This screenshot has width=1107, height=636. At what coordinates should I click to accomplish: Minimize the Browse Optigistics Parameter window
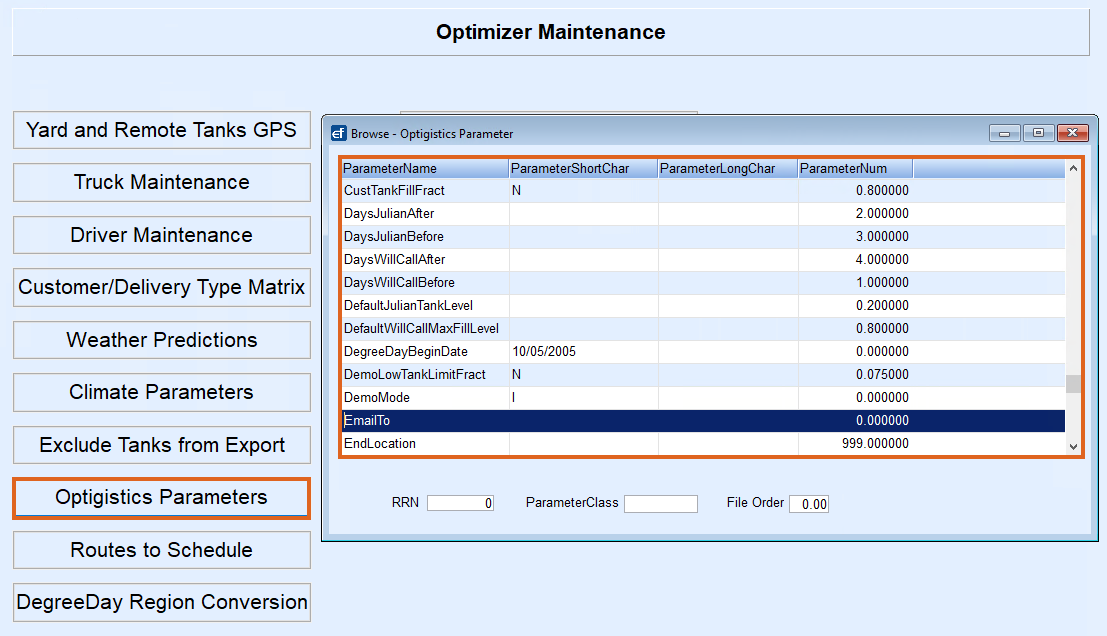1005,133
